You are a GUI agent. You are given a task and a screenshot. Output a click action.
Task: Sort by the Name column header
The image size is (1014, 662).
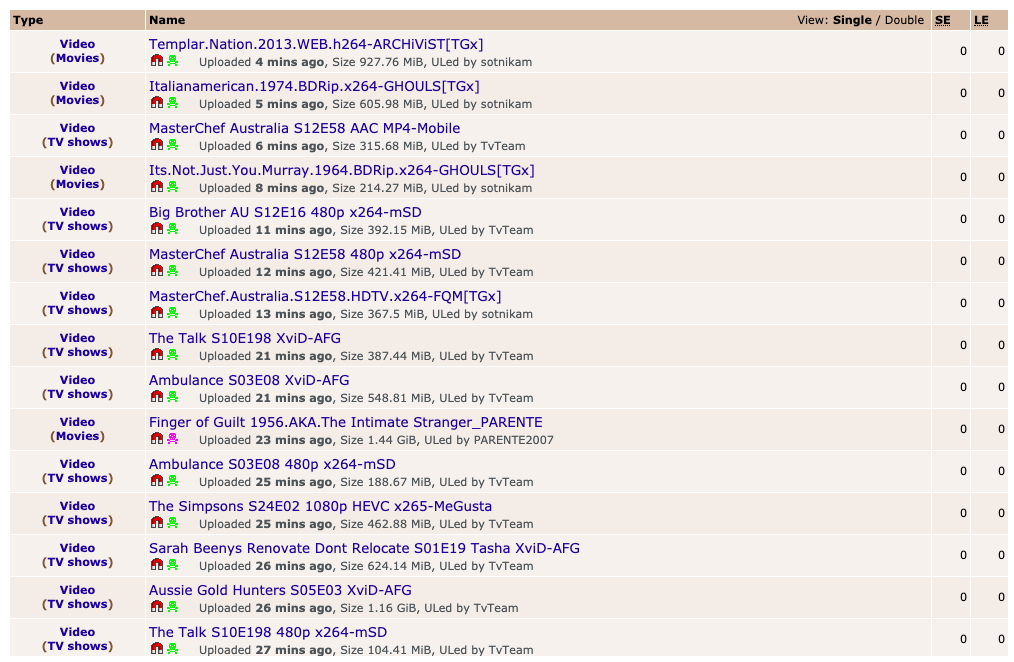pos(167,20)
